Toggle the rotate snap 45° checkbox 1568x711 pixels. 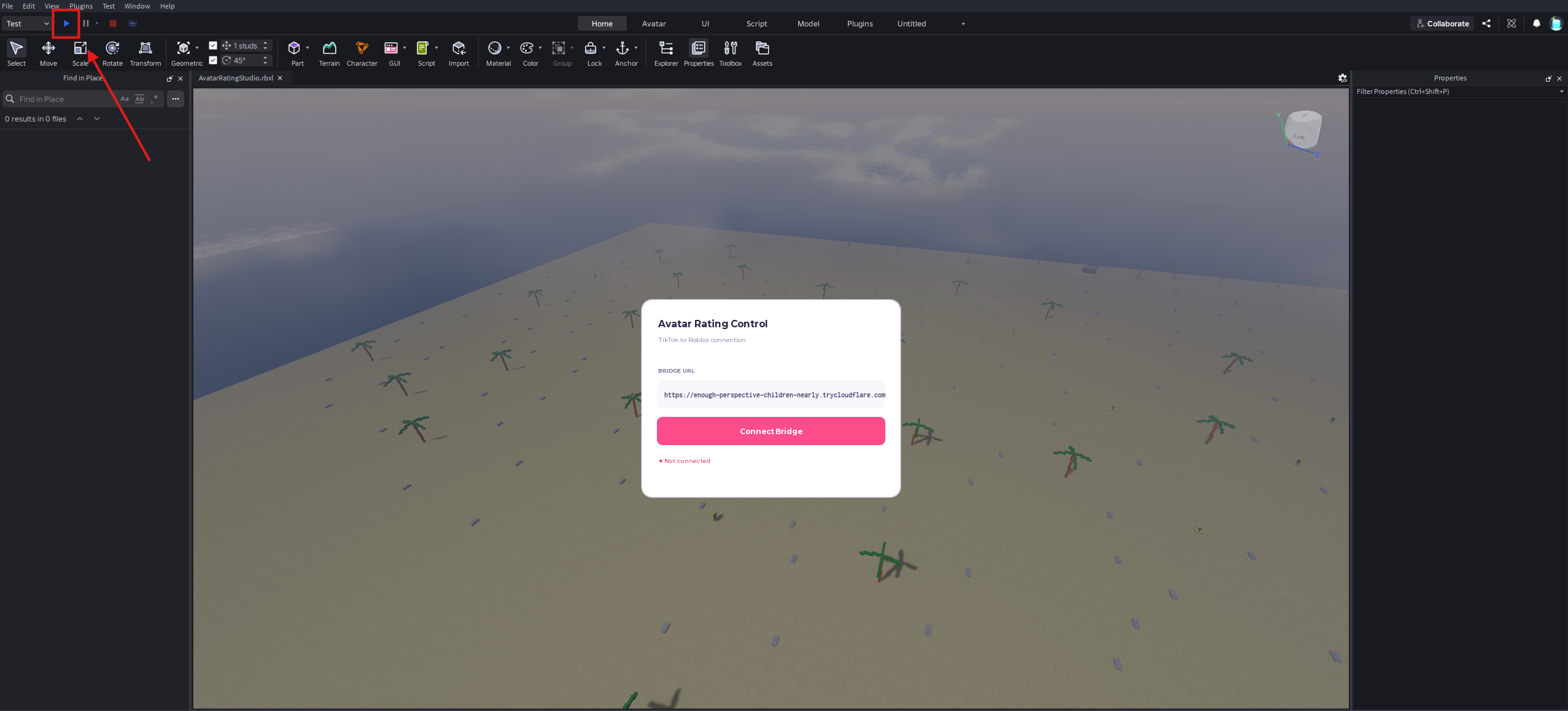pos(213,60)
